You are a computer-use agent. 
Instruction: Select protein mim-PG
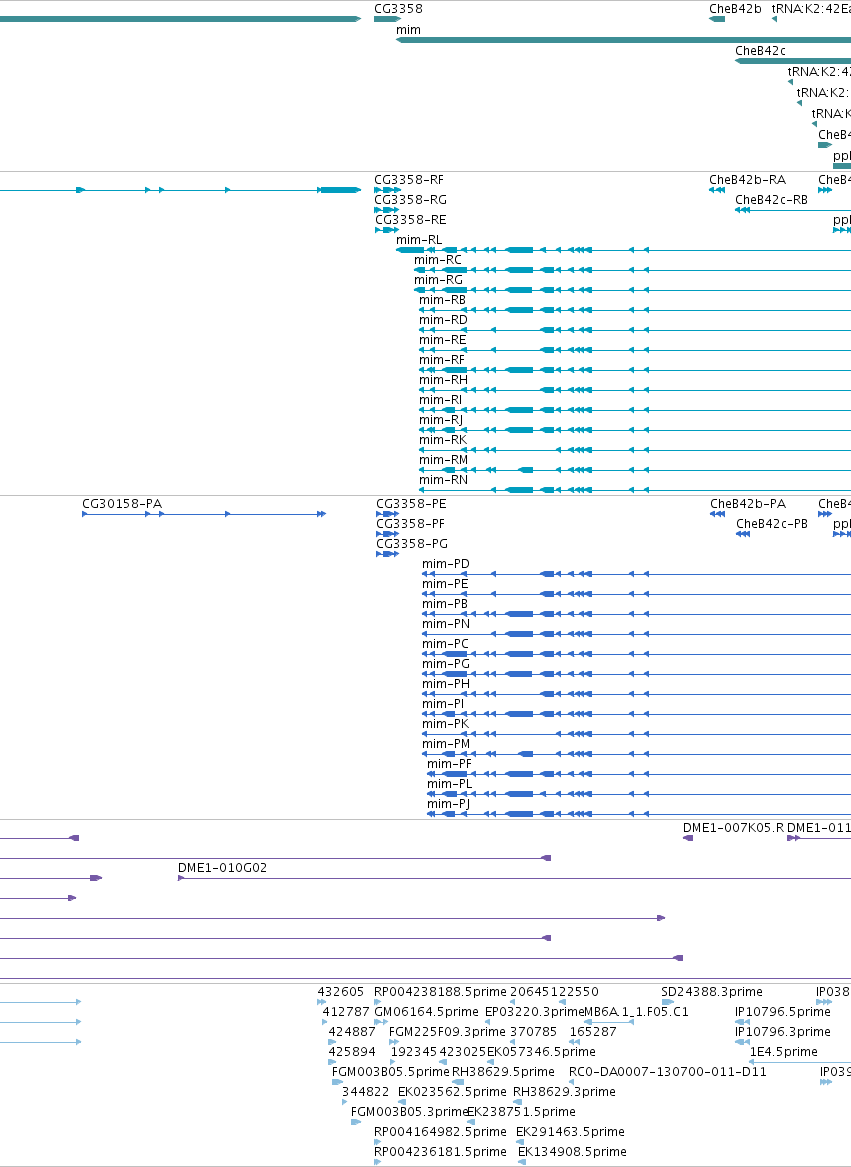[445, 665]
